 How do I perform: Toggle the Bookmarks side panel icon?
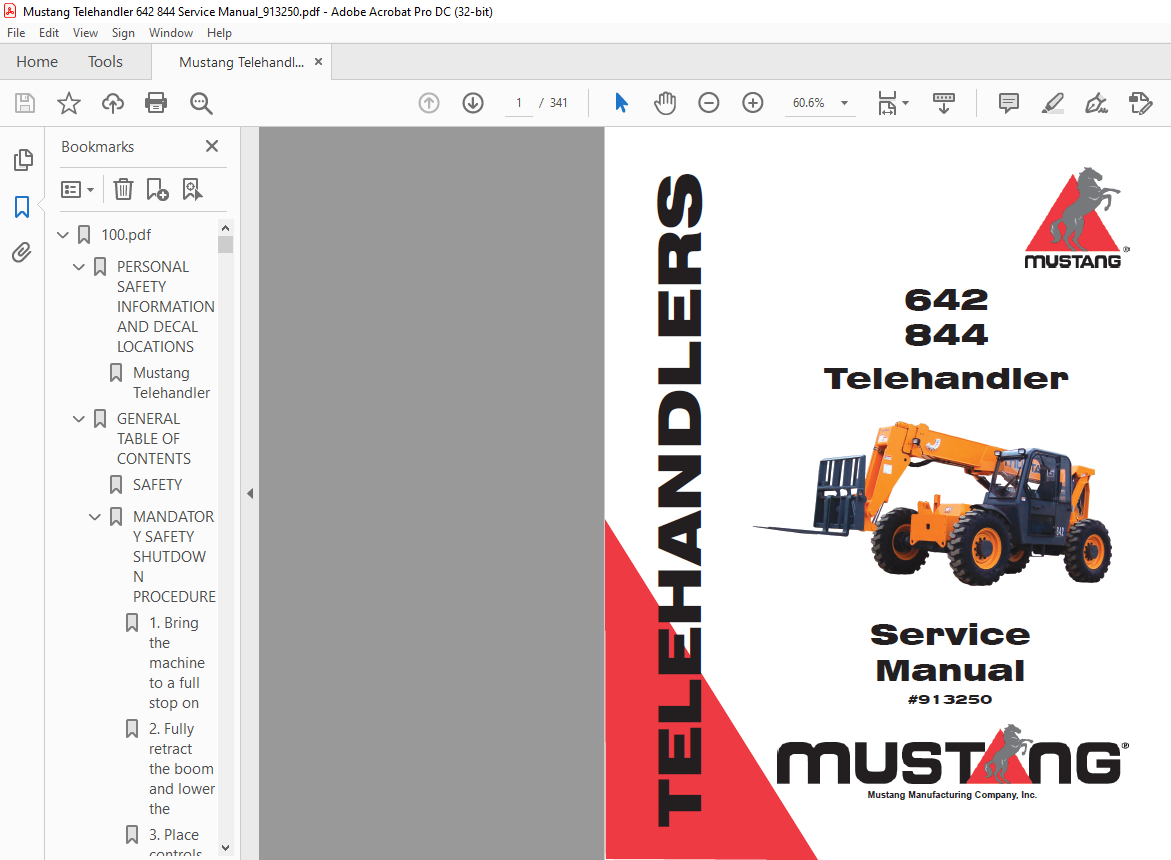pyautogui.click(x=22, y=207)
